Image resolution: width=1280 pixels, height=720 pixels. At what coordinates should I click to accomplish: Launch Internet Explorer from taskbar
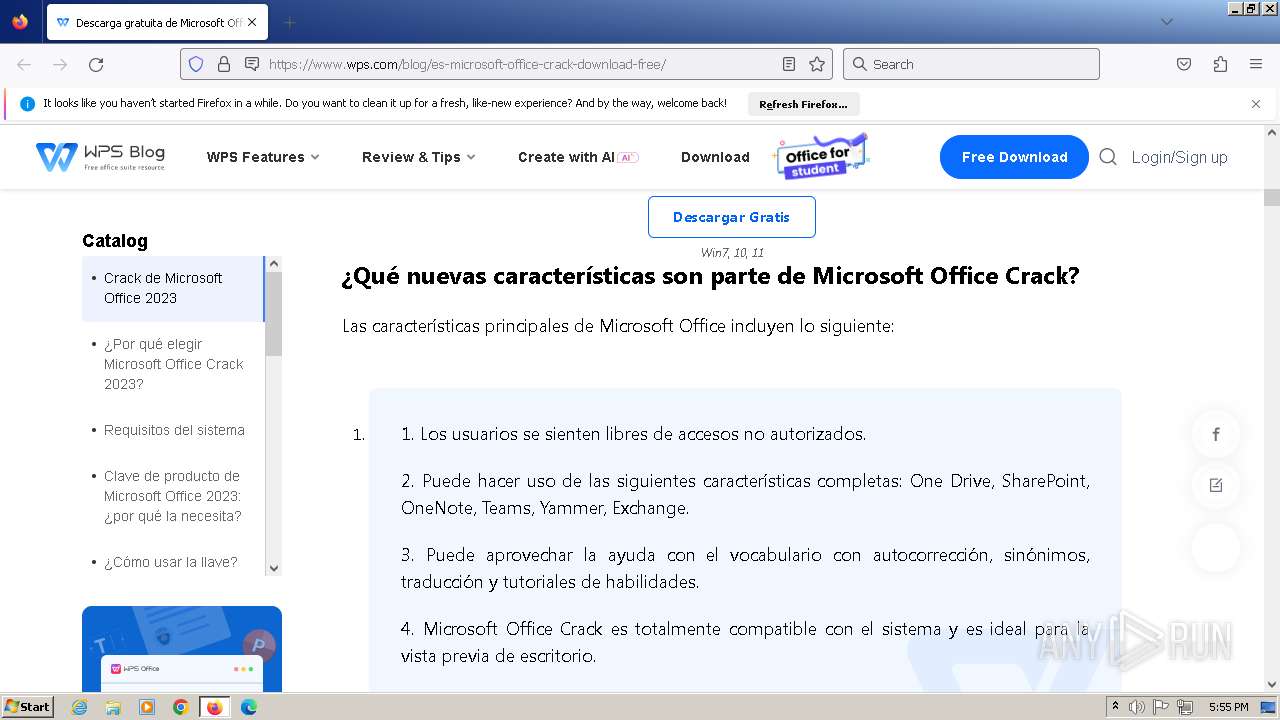point(80,707)
